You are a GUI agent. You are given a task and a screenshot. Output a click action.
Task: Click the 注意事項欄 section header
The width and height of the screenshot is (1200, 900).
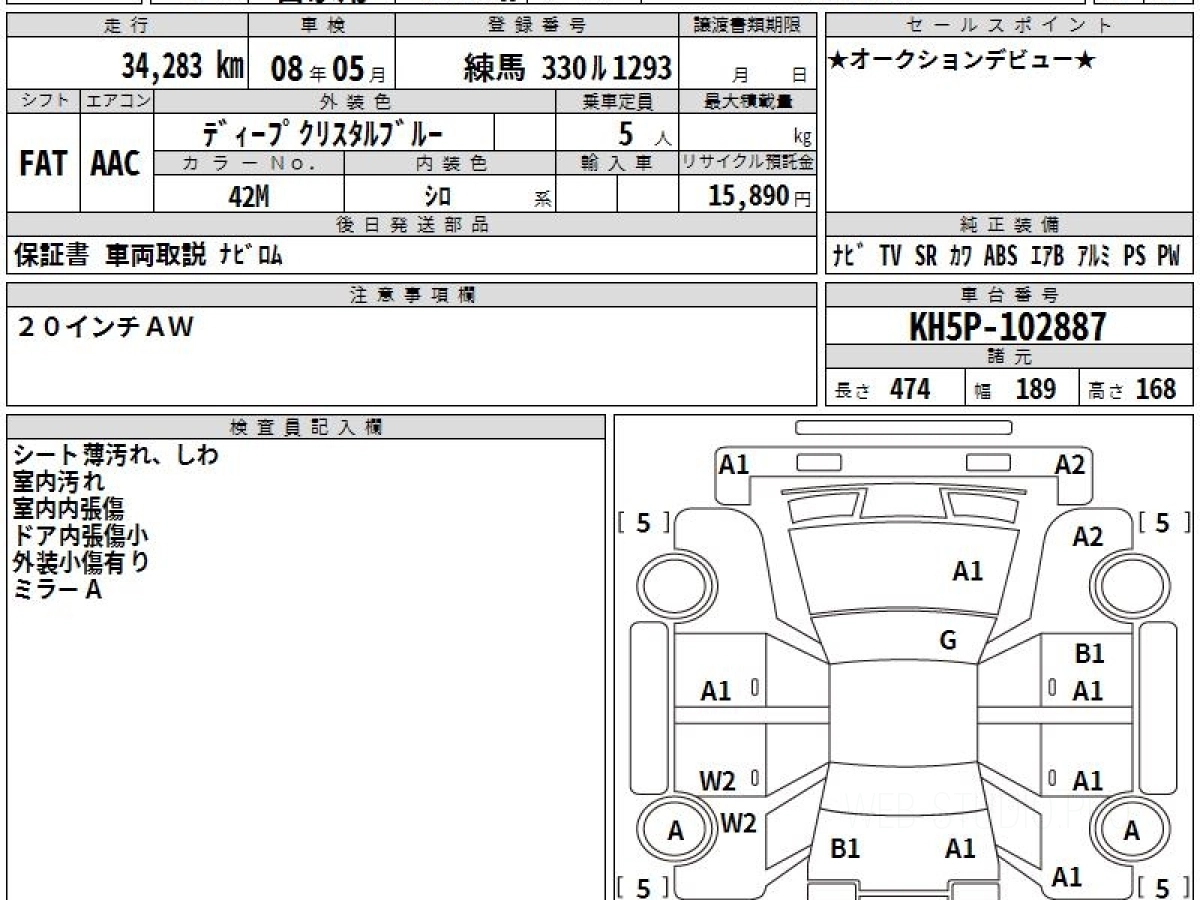pyautogui.click(x=411, y=295)
